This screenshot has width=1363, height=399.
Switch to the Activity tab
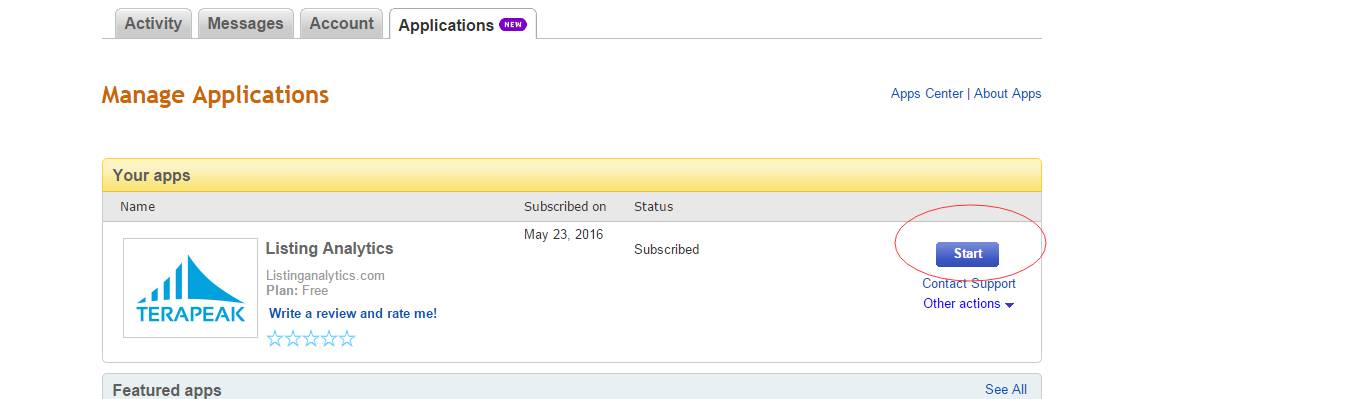pyautogui.click(x=153, y=24)
